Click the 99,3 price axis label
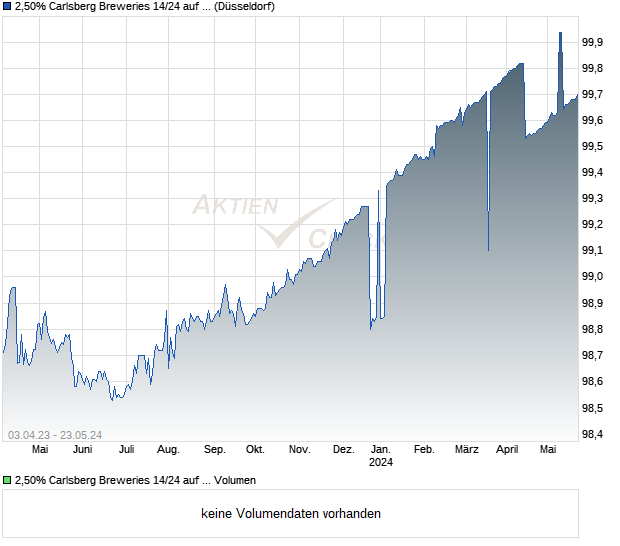The image size is (620, 546). [592, 198]
